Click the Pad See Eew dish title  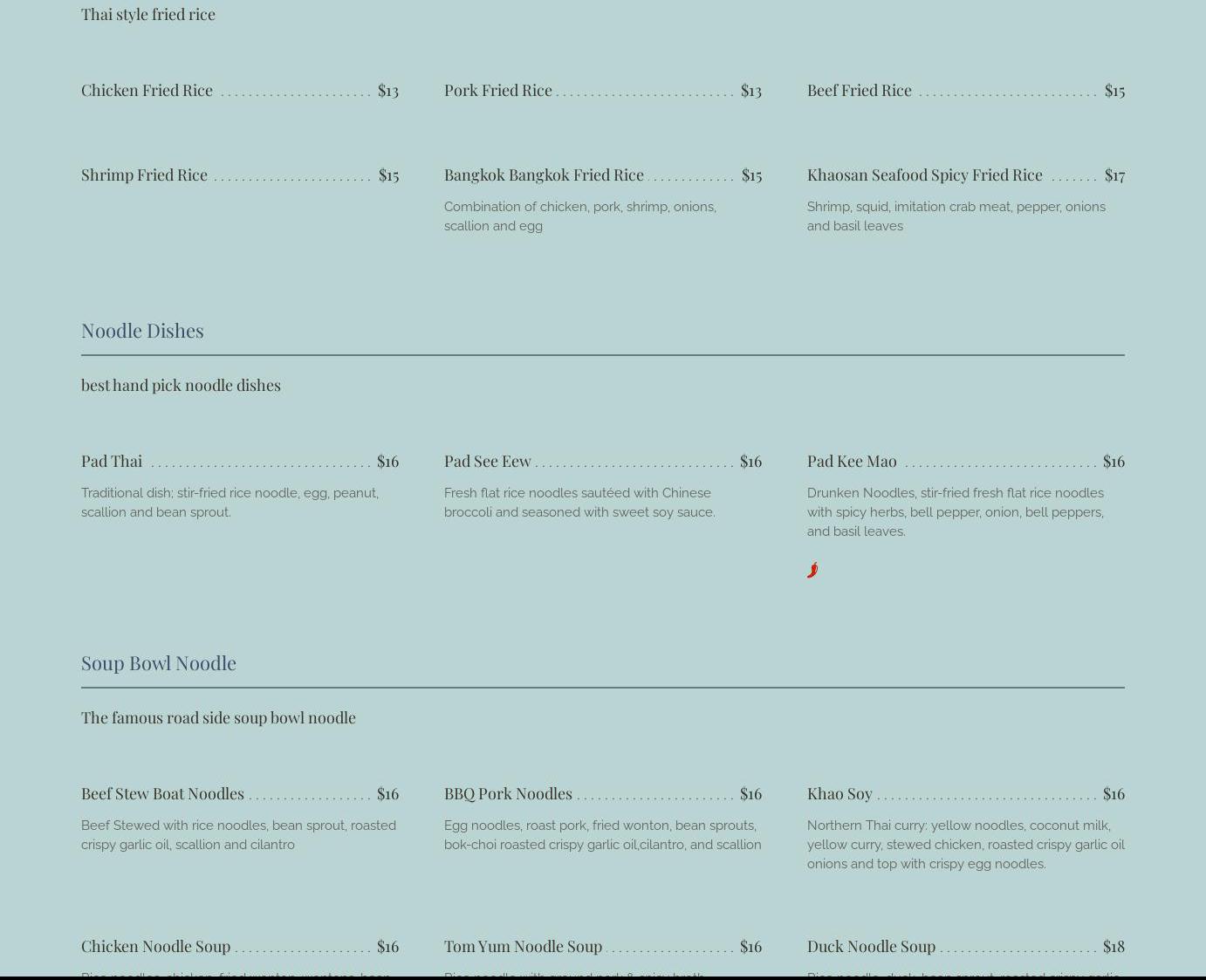487,461
